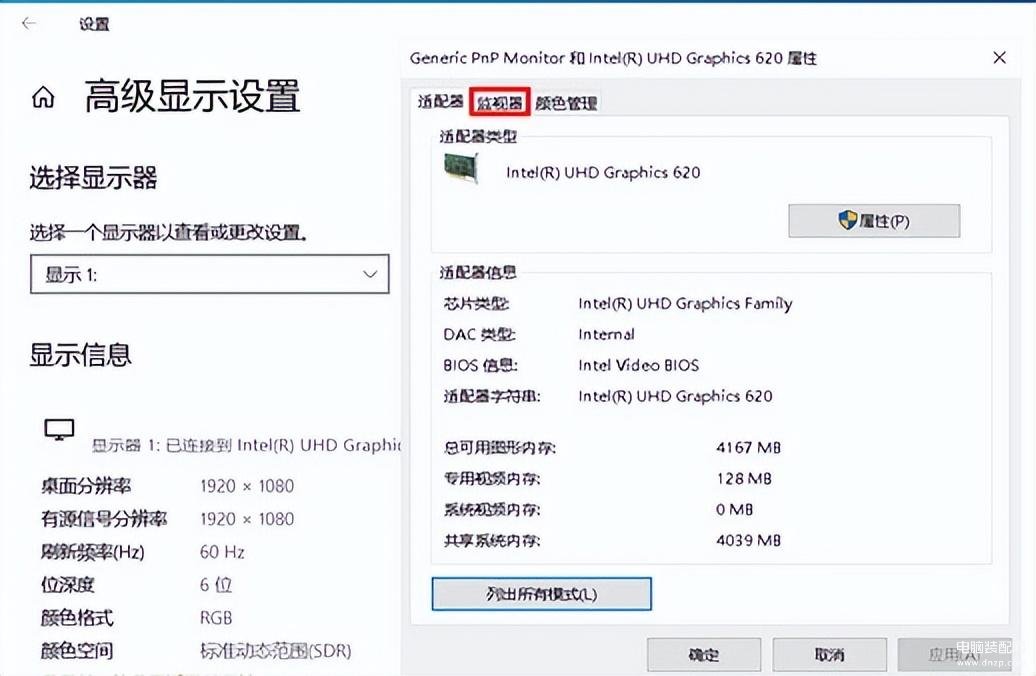
Task: Go back with the Settings back arrow
Action: [x=28, y=24]
